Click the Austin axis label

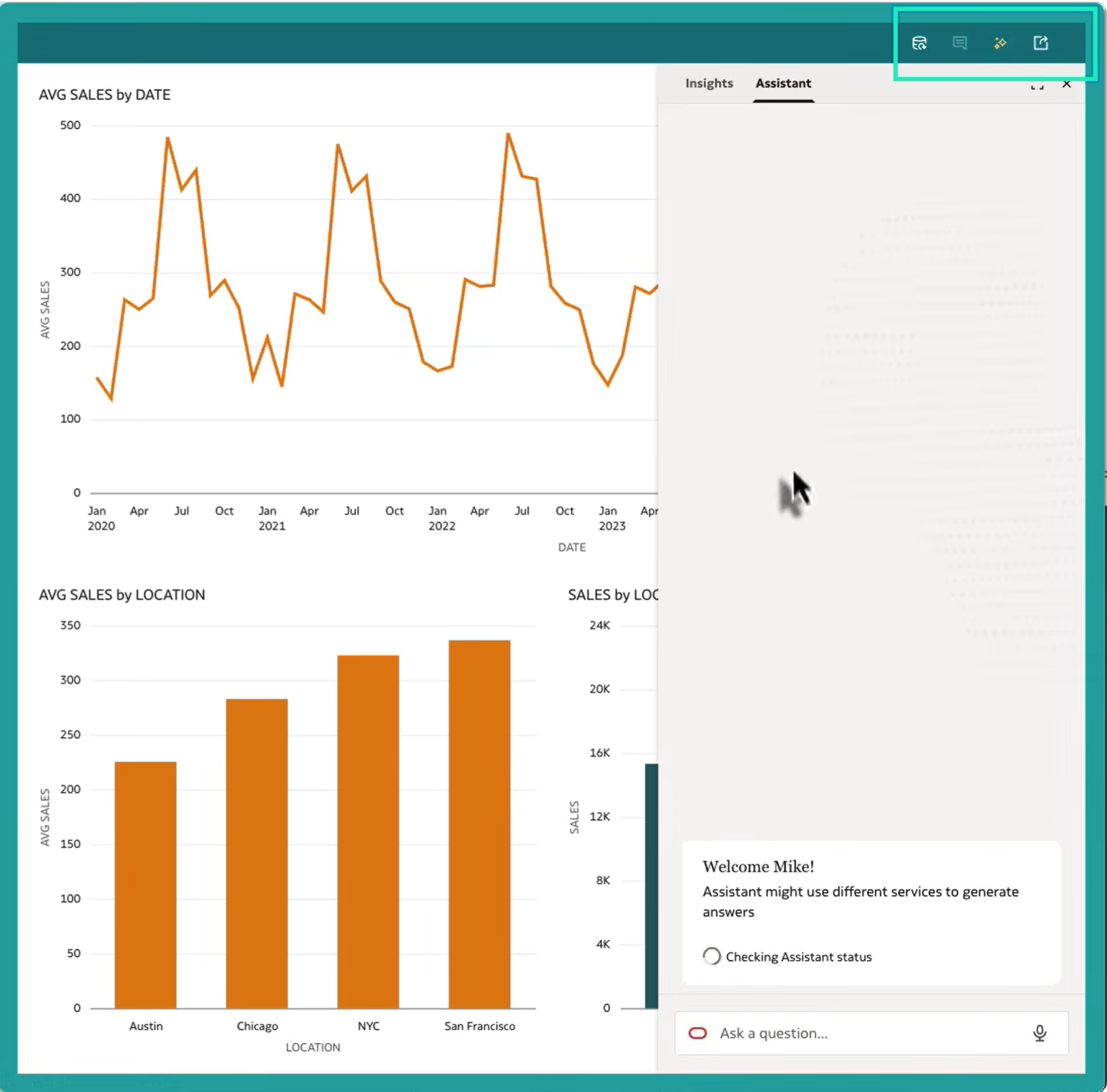pyautogui.click(x=146, y=1026)
